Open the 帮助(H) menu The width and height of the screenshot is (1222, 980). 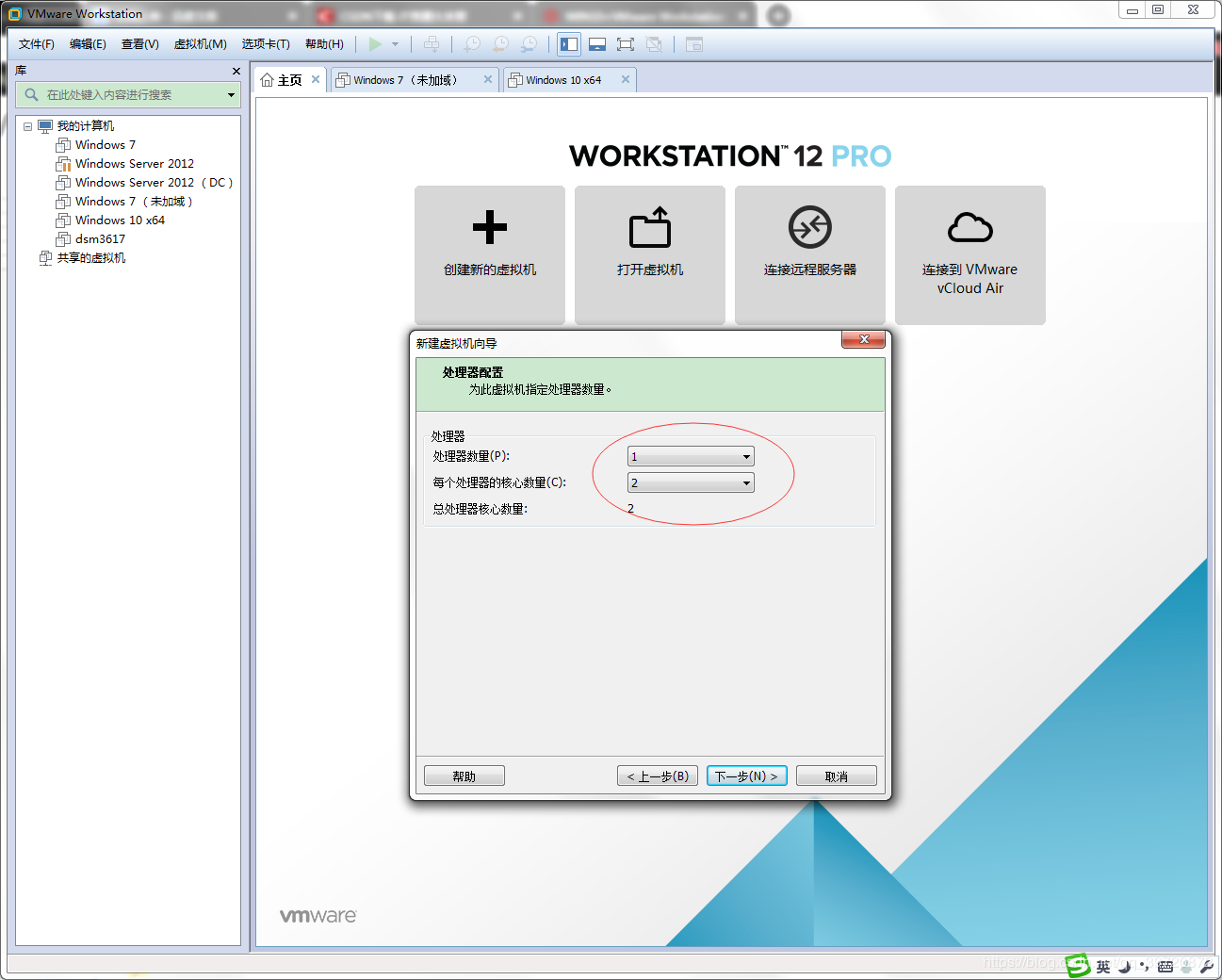324,44
